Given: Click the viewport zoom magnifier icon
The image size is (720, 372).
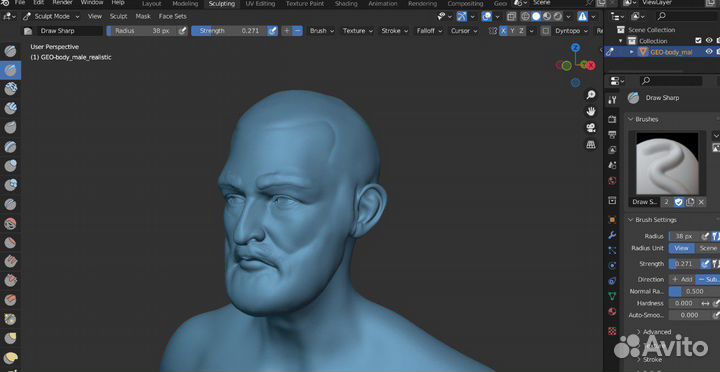Looking at the screenshot, I should (591, 95).
